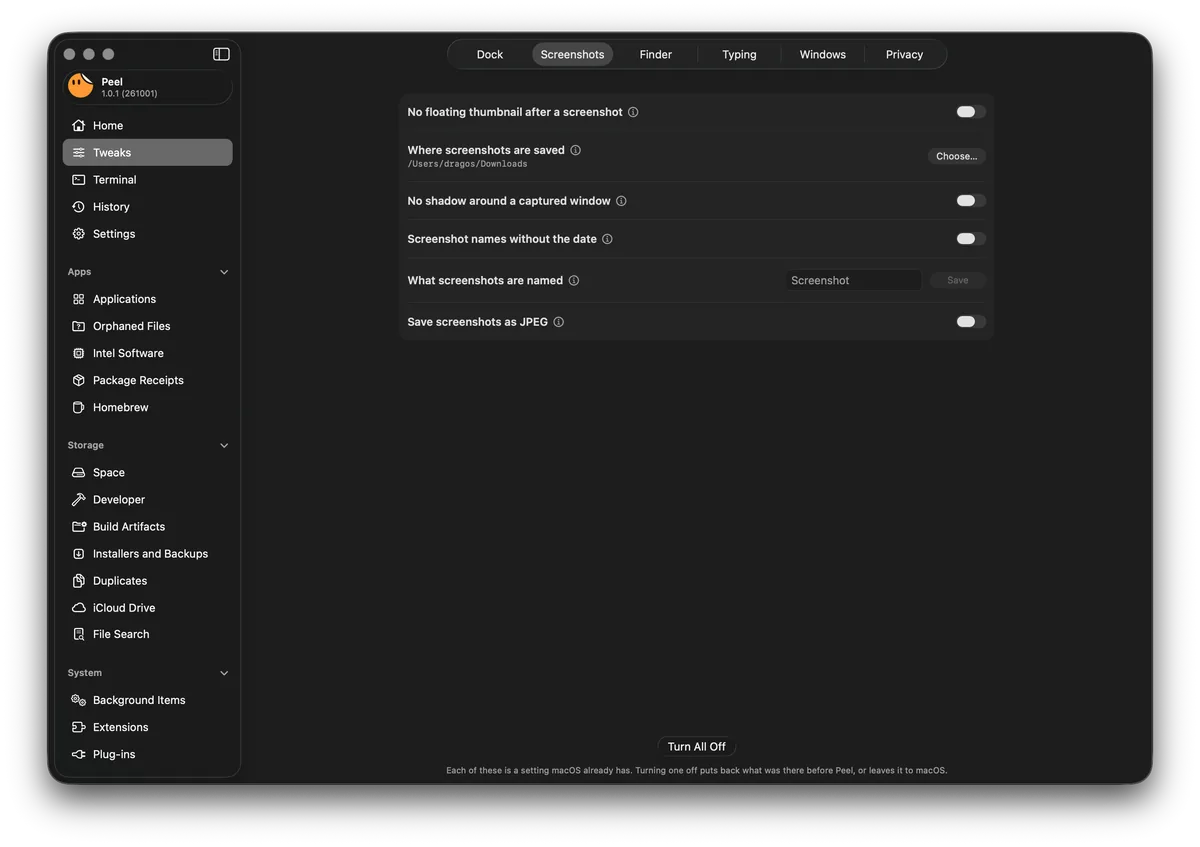1200x847 pixels.
Task: Click the Background Items gears icon
Action: 79,700
